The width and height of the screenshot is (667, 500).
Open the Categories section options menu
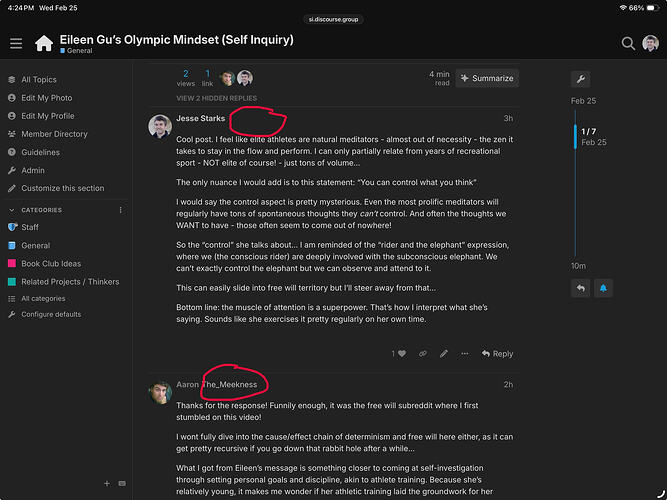point(121,210)
